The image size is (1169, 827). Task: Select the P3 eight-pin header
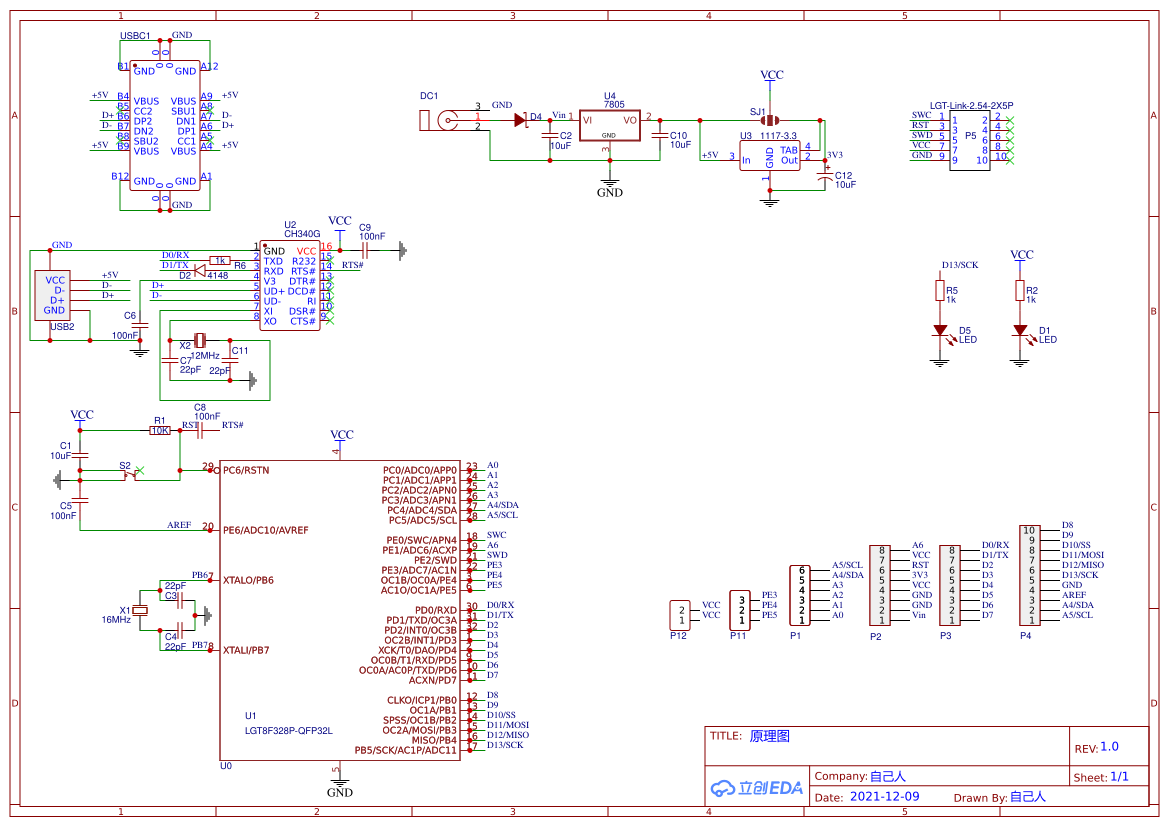click(x=950, y=585)
